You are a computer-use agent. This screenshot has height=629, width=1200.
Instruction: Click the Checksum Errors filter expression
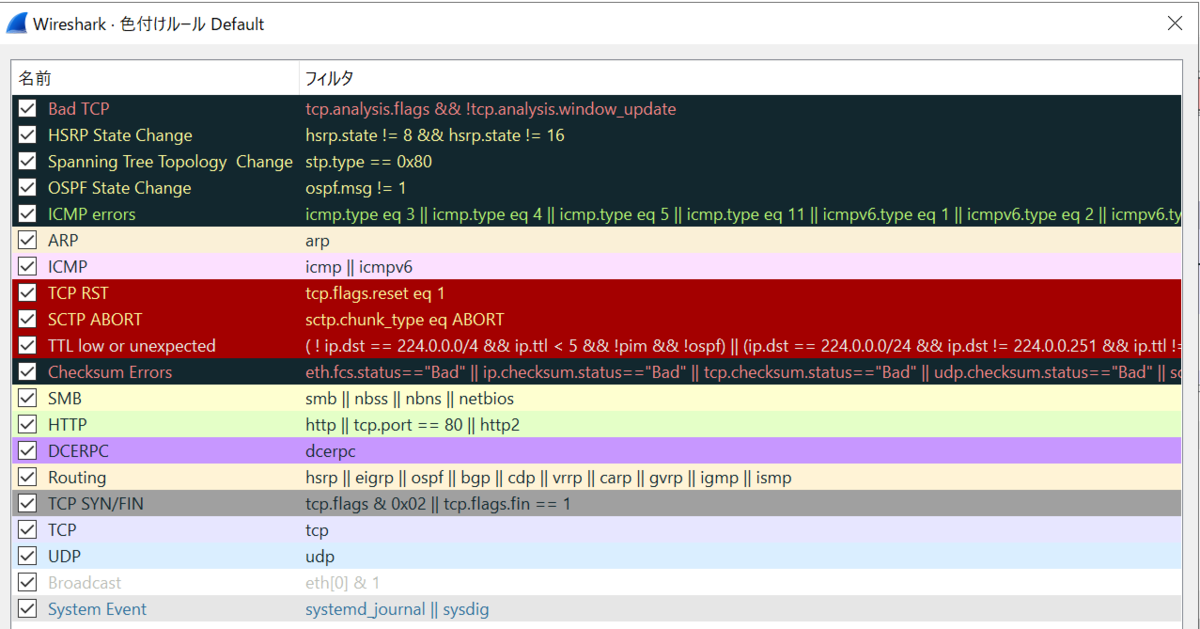[743, 372]
